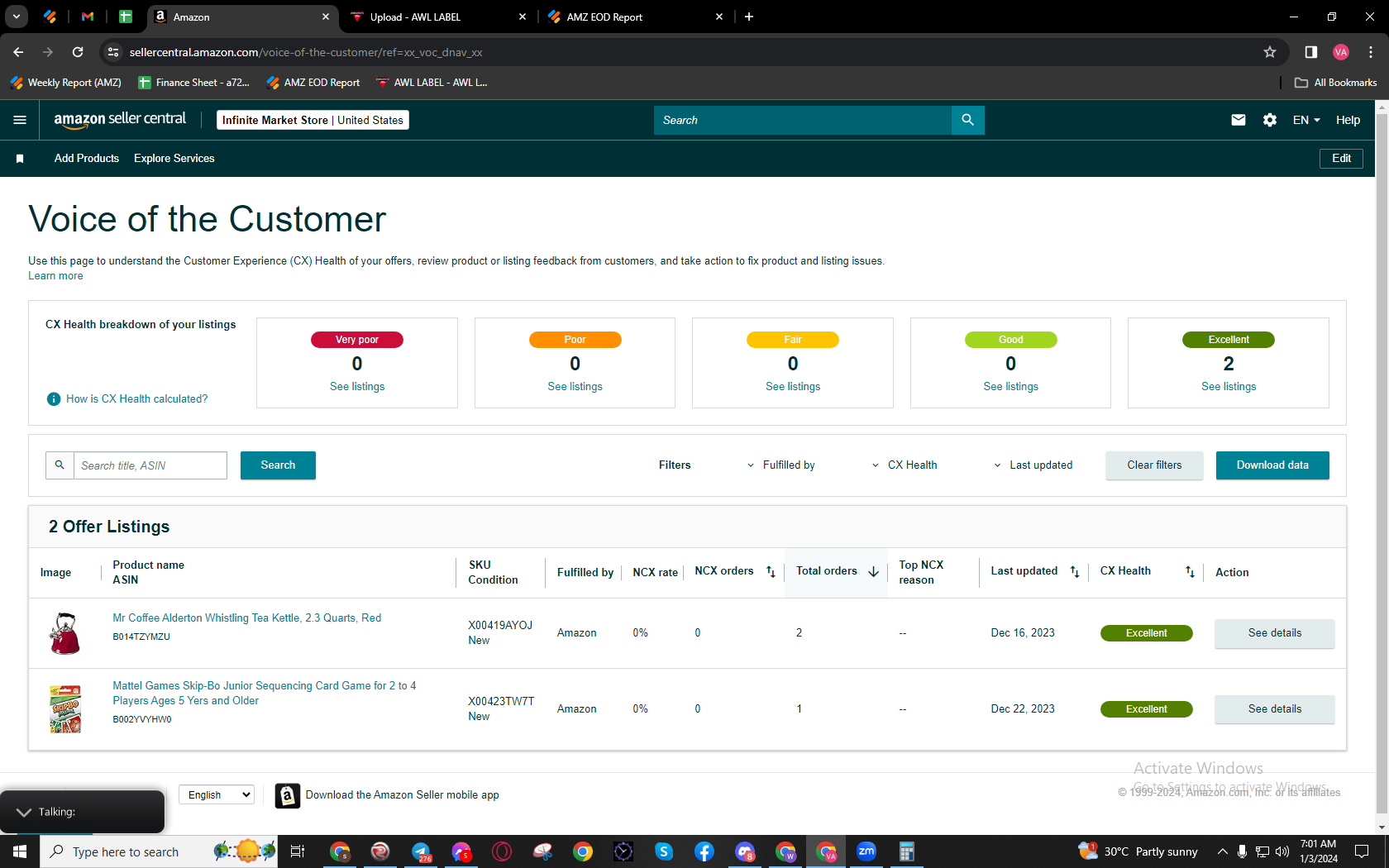
Task: Open Add Products menu item
Action: click(87, 159)
